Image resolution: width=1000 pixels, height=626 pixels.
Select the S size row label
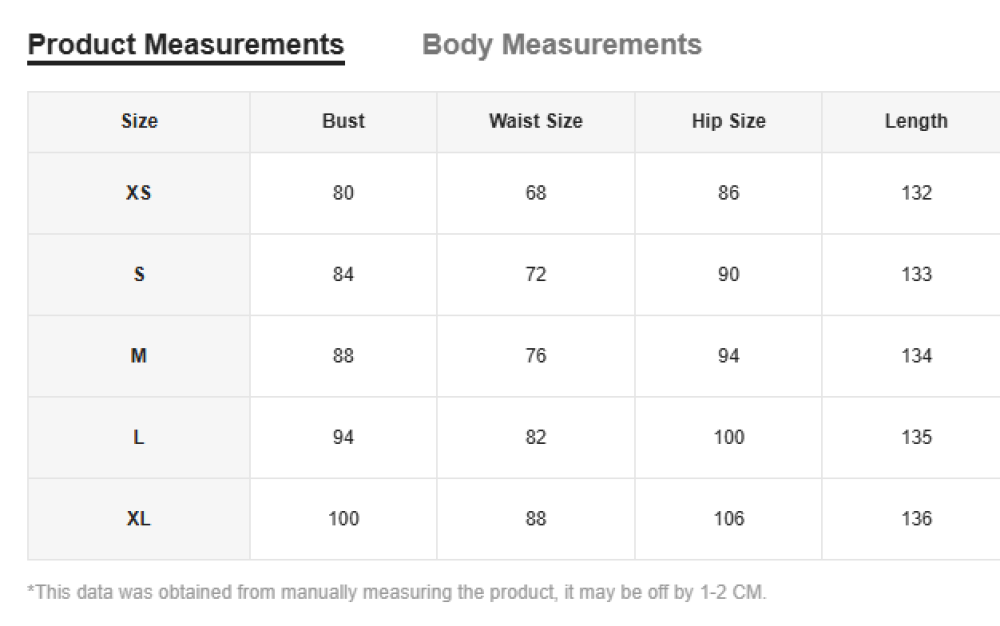tap(139, 274)
